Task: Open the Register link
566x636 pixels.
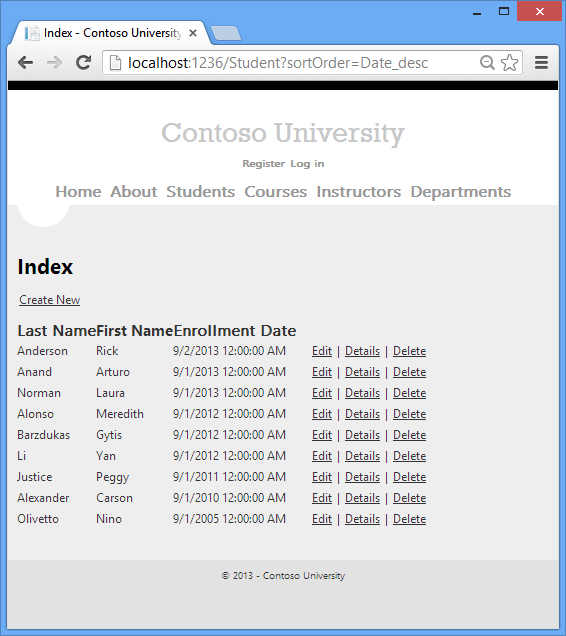Action: tap(264, 163)
